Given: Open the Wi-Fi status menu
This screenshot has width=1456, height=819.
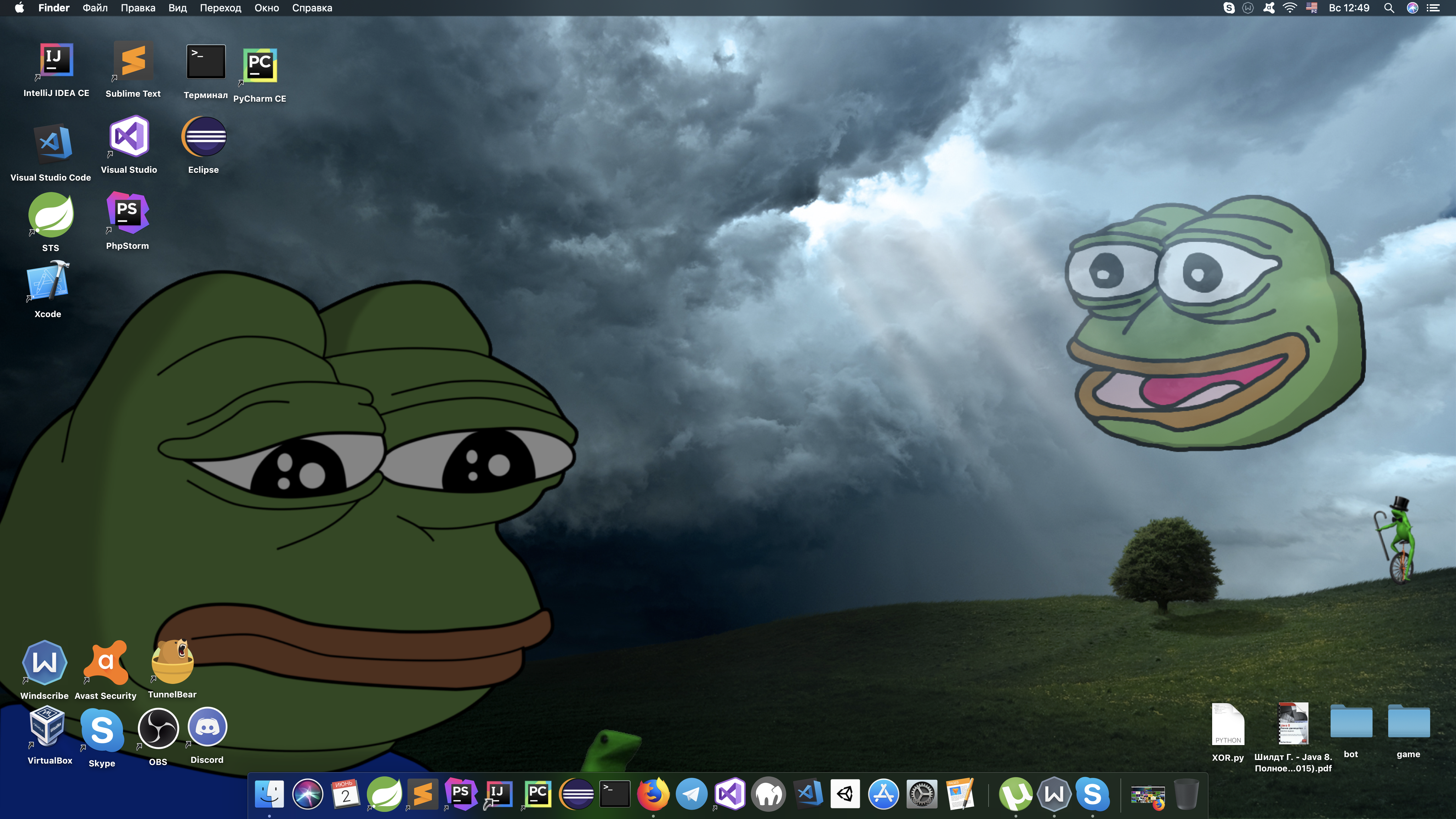Looking at the screenshot, I should coord(1289,8).
